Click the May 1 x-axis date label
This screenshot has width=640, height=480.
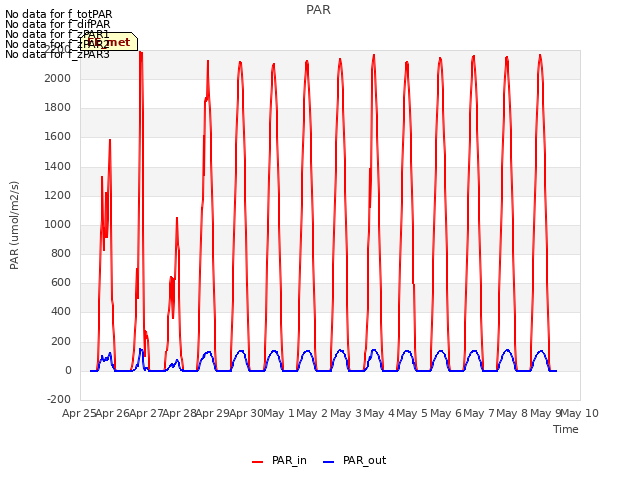[279, 413]
